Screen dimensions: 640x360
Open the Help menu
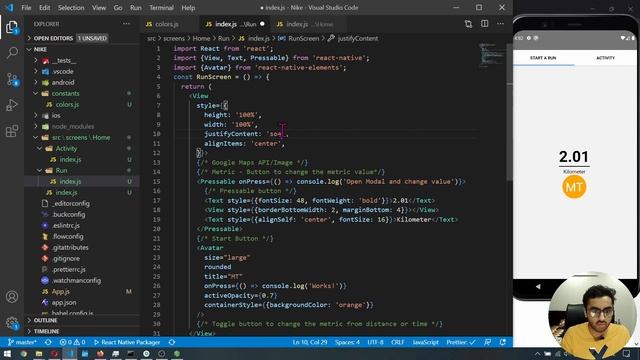[188, 8]
